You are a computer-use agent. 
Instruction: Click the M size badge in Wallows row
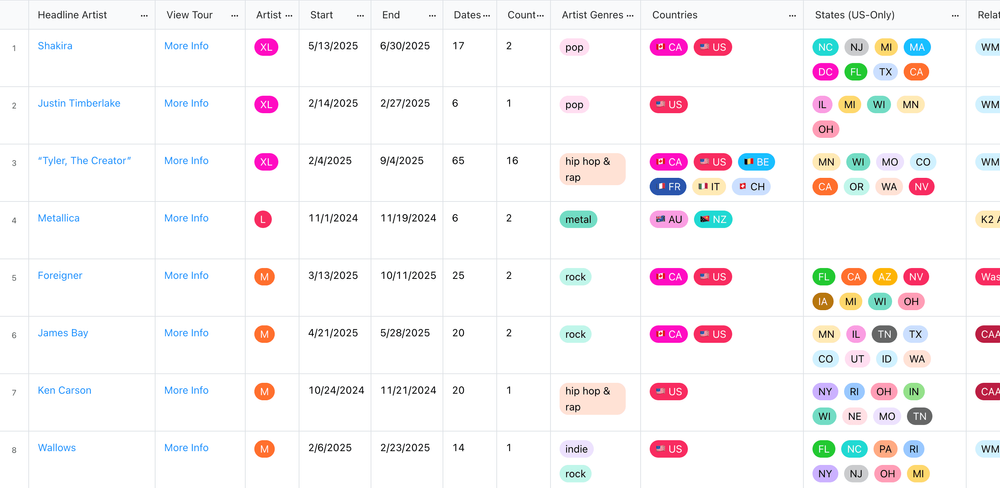point(264,449)
